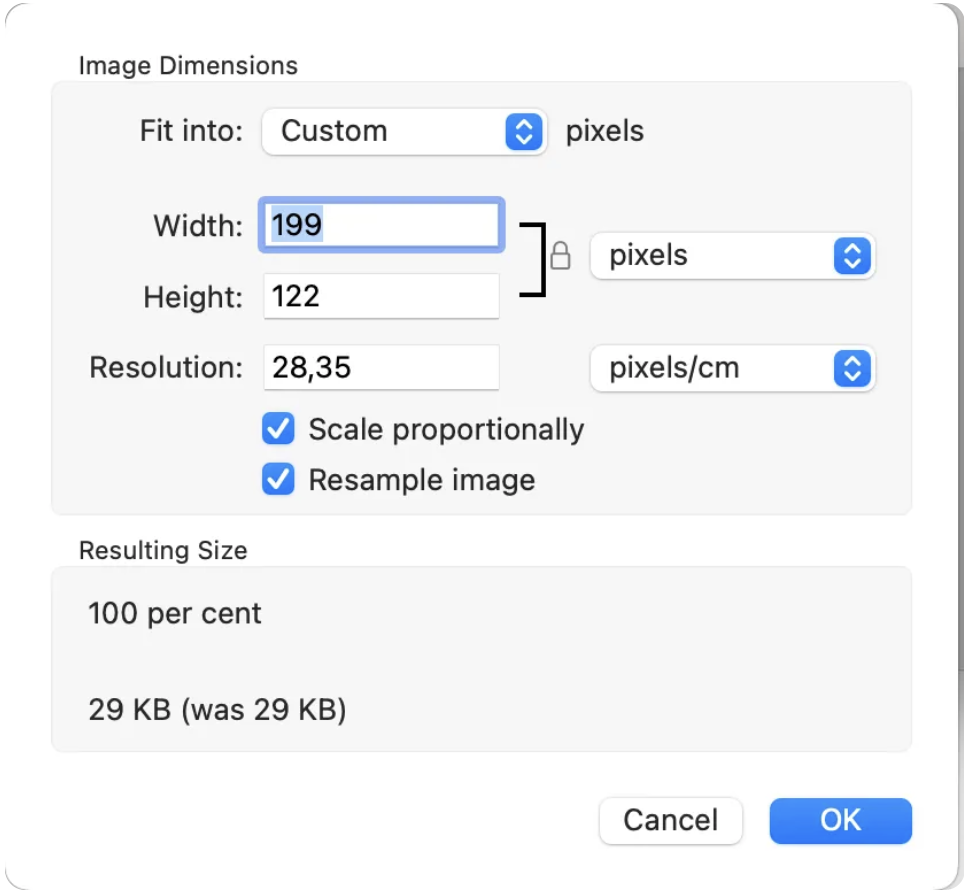Image resolution: width=964 pixels, height=890 pixels.
Task: Click the Height input containing 122
Action: pyautogui.click(x=380, y=296)
